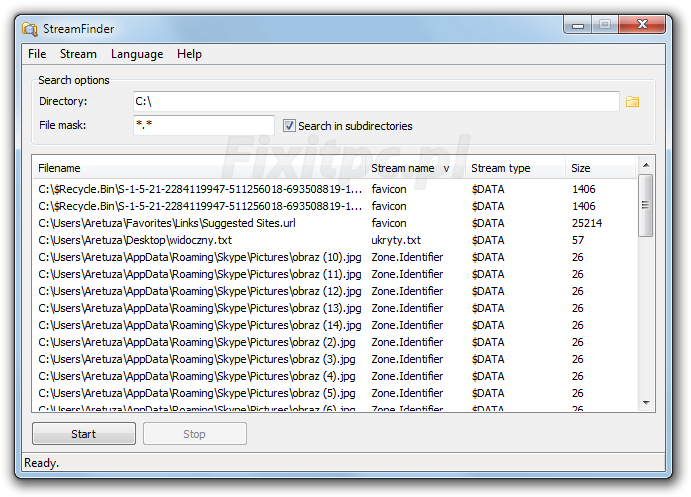Open the File menu

click(37, 54)
